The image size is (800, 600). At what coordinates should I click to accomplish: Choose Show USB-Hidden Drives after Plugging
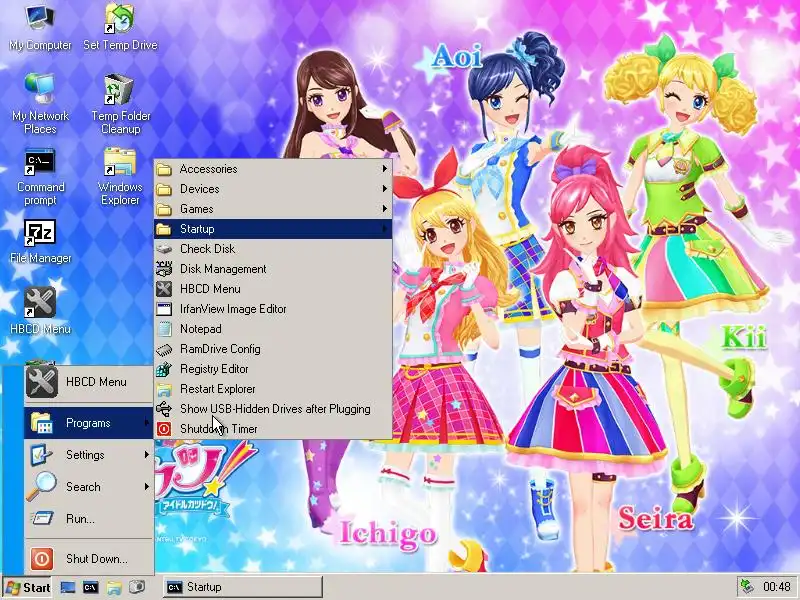click(x=273, y=409)
